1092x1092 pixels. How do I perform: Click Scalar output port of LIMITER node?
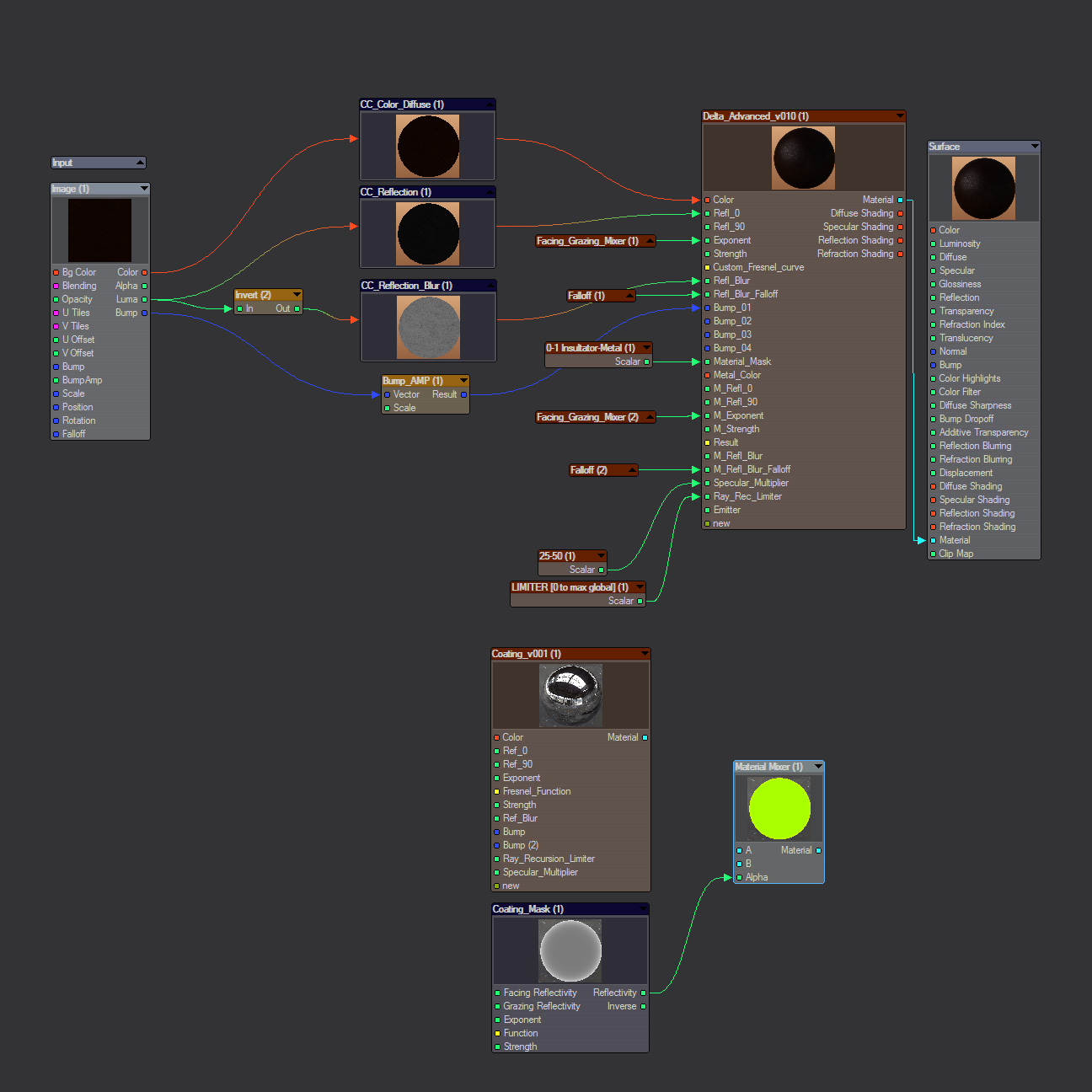[640, 601]
